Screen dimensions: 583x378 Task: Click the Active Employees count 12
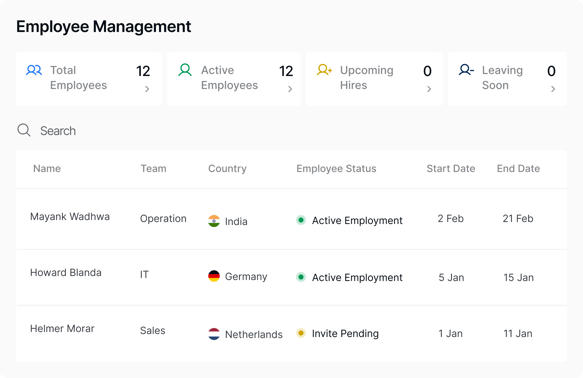tap(286, 71)
